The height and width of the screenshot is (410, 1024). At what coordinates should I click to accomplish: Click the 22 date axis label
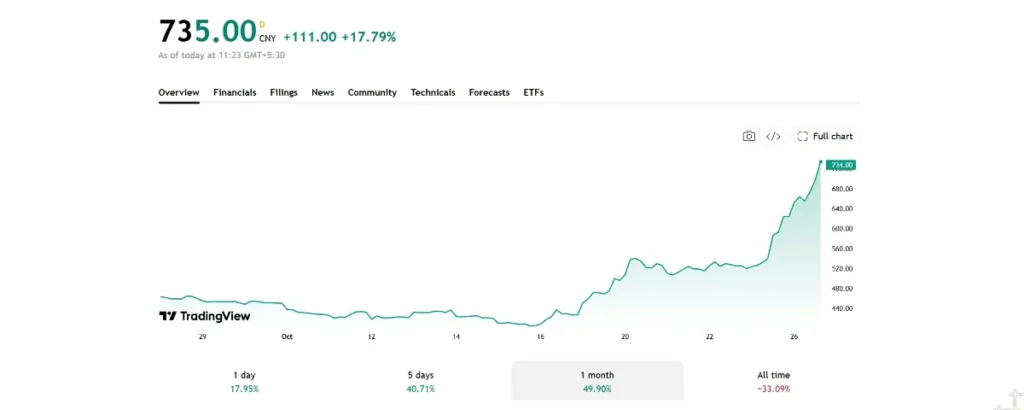pos(709,337)
